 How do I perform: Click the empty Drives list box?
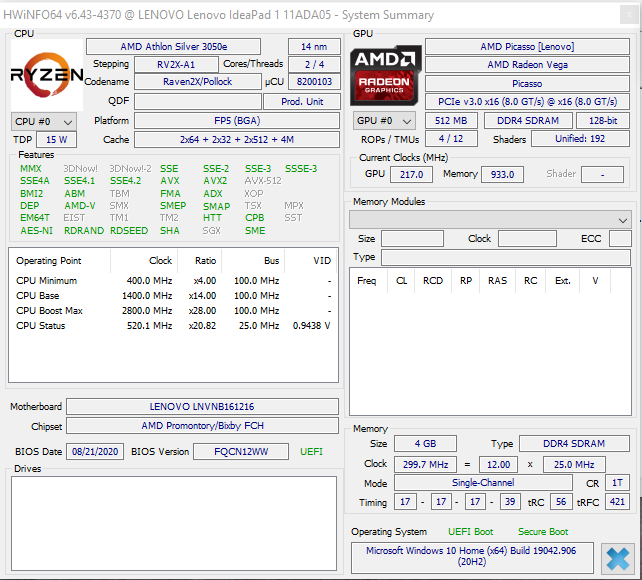tap(174, 523)
